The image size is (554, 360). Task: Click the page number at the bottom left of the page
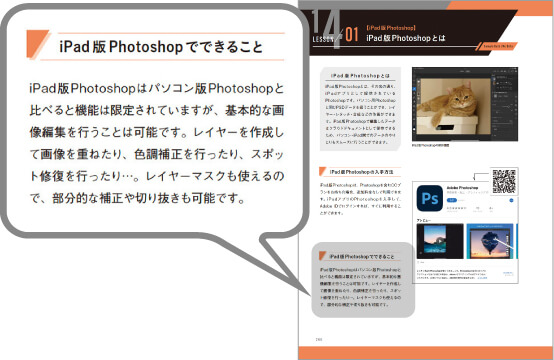pos(319,340)
